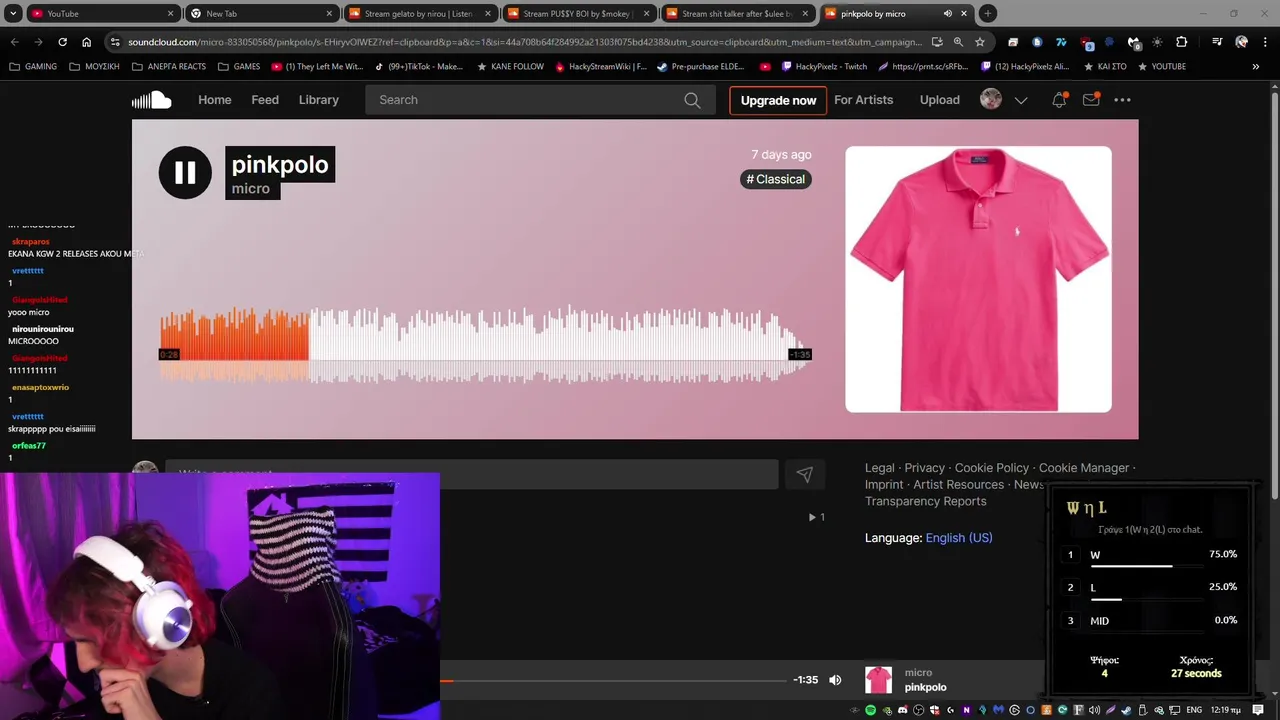This screenshot has height=720, width=1280.
Task: Expand the profile dropdown chevron
Action: [x=1021, y=100]
